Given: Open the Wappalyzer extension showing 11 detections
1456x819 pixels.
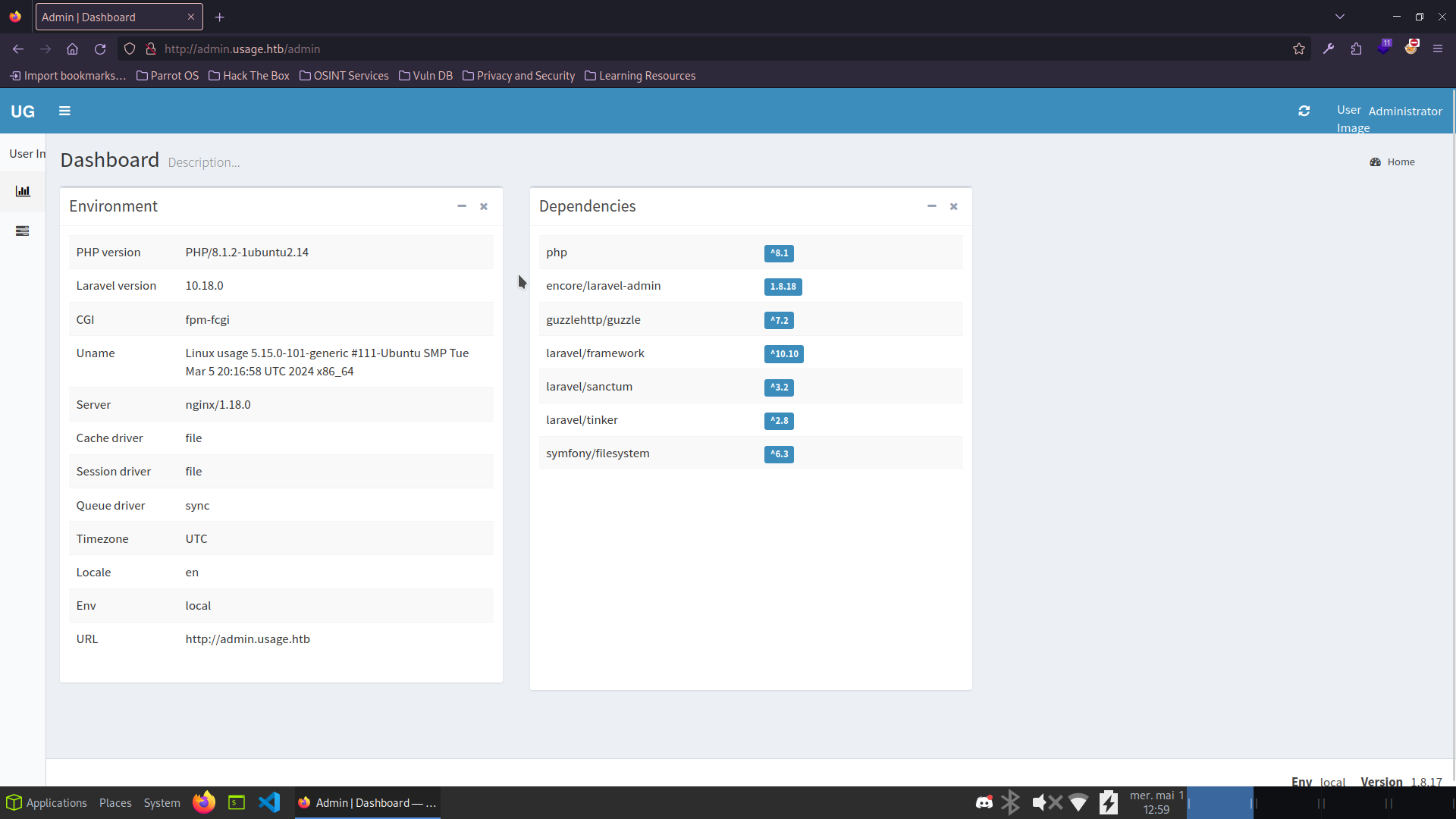Looking at the screenshot, I should tap(1385, 47).
